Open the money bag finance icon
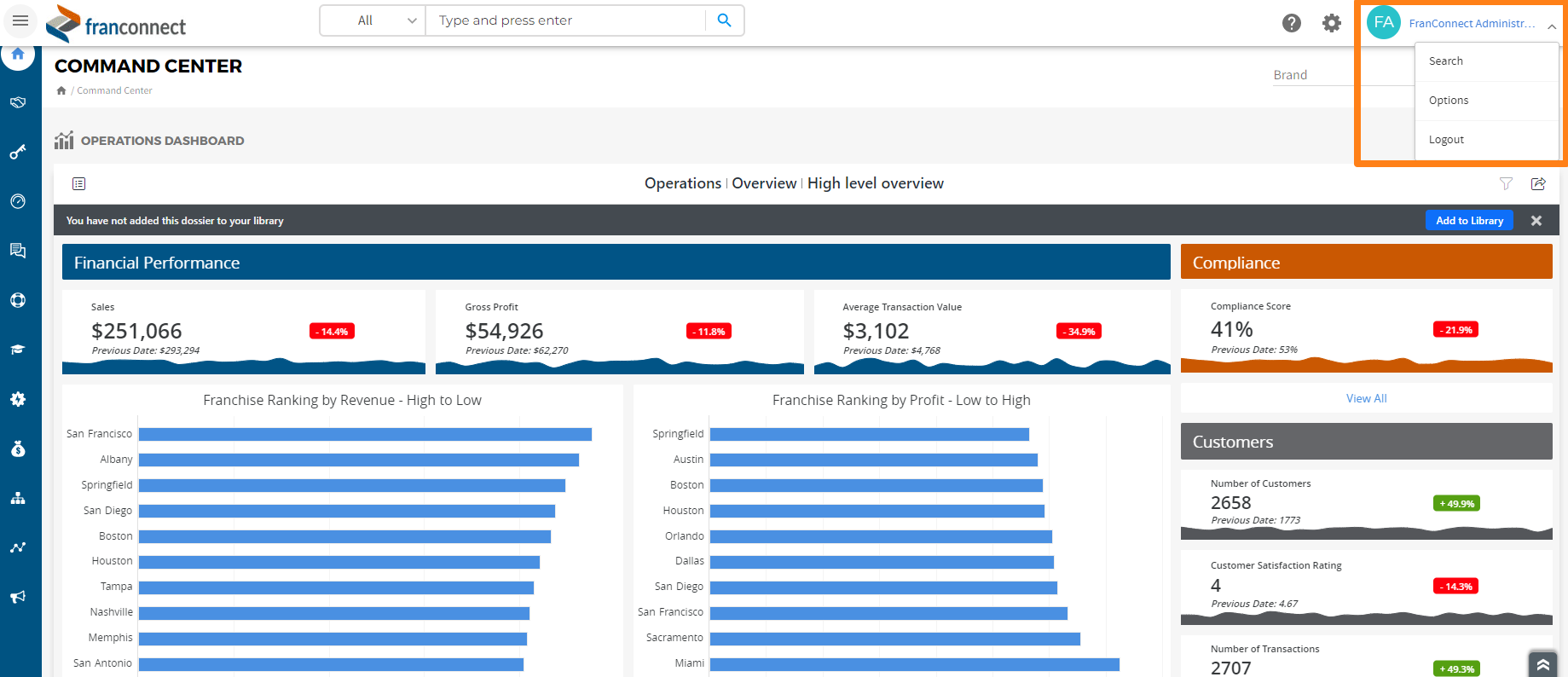This screenshot has height=677, width=1568. (18, 448)
